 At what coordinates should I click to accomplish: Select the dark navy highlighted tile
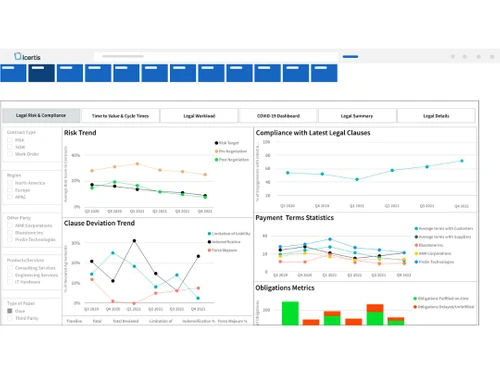(x=41, y=73)
